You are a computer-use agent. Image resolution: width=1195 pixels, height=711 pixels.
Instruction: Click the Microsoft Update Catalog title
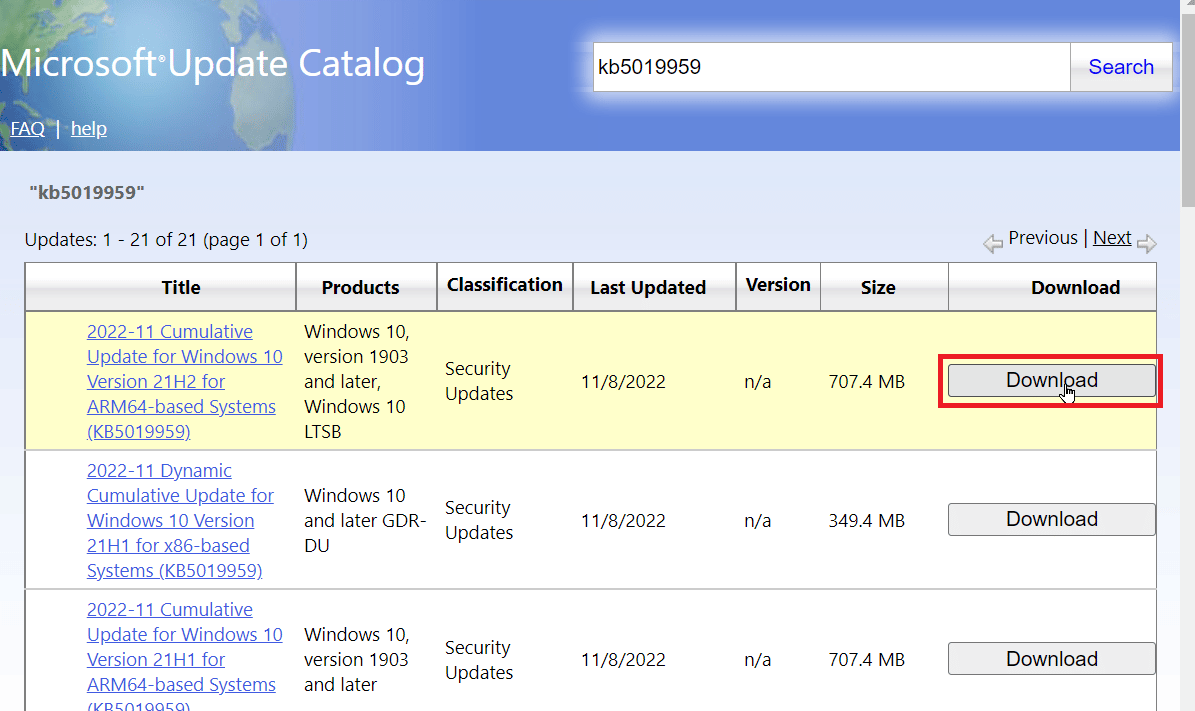click(x=213, y=63)
